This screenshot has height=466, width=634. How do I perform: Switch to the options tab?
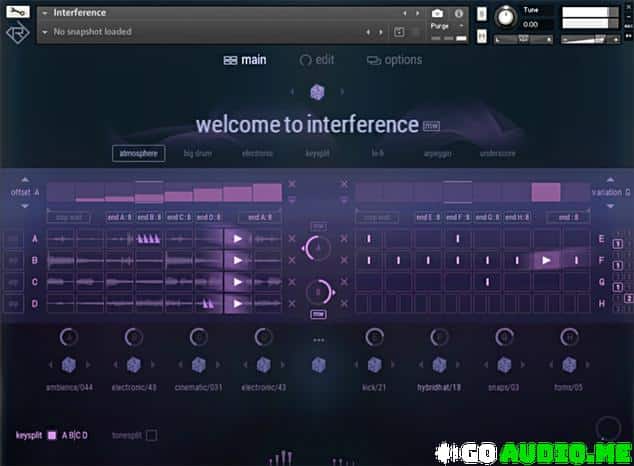coord(394,60)
